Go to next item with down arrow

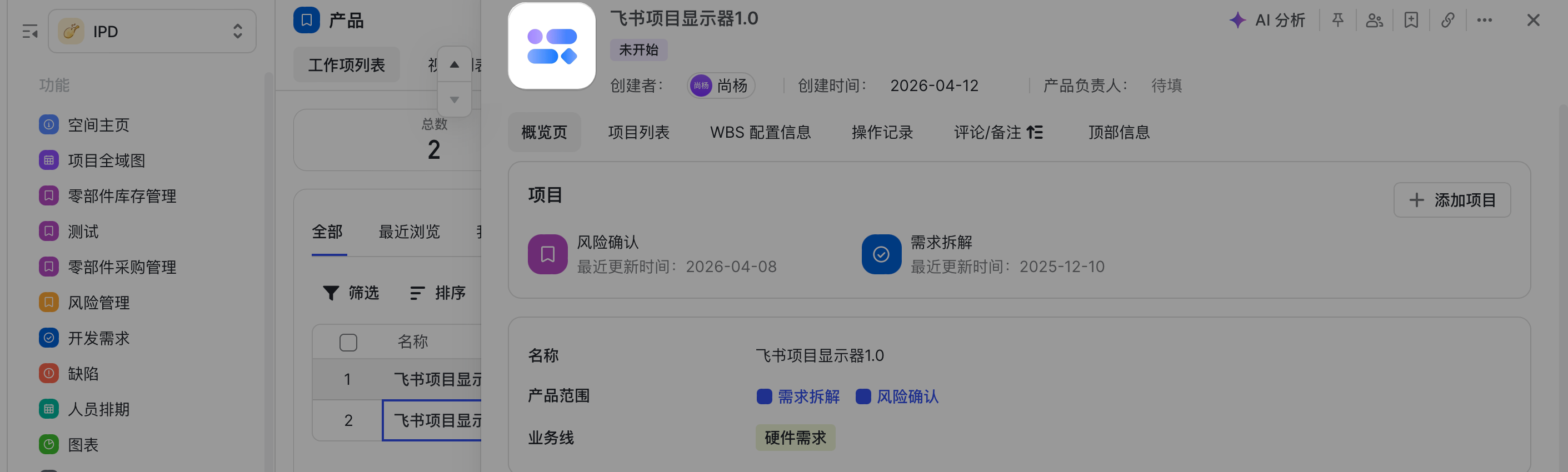point(454,99)
